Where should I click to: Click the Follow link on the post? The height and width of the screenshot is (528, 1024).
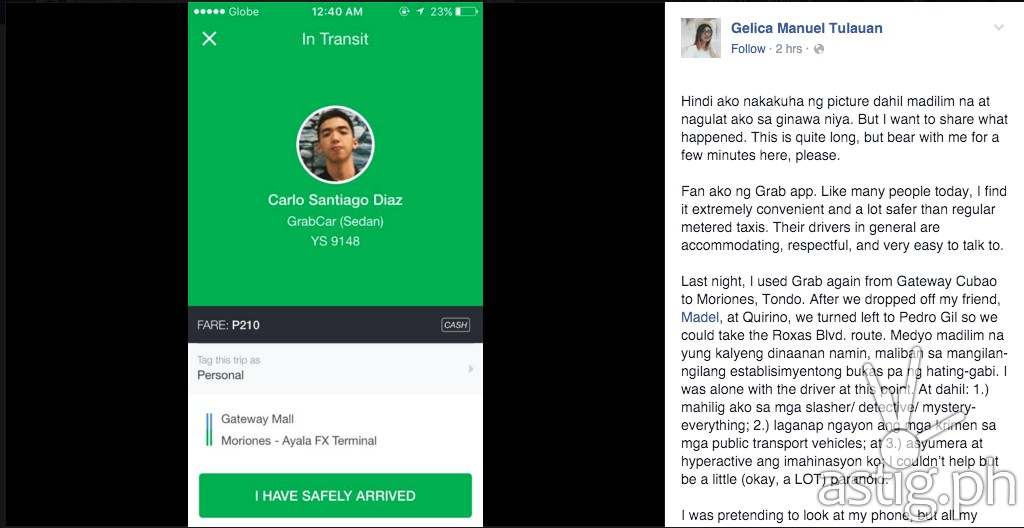pyautogui.click(x=748, y=49)
